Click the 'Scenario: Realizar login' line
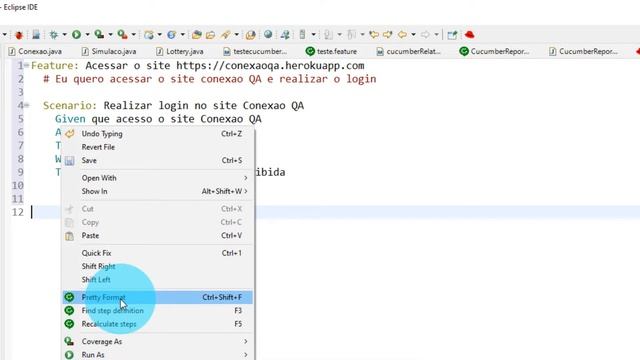The width and height of the screenshot is (640, 360). pyautogui.click(x=173, y=105)
